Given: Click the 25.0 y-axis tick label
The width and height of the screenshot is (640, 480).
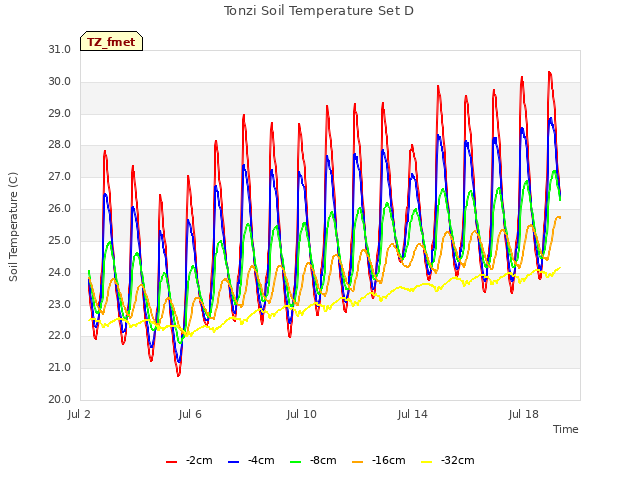Looking at the screenshot, I should (x=60, y=240).
